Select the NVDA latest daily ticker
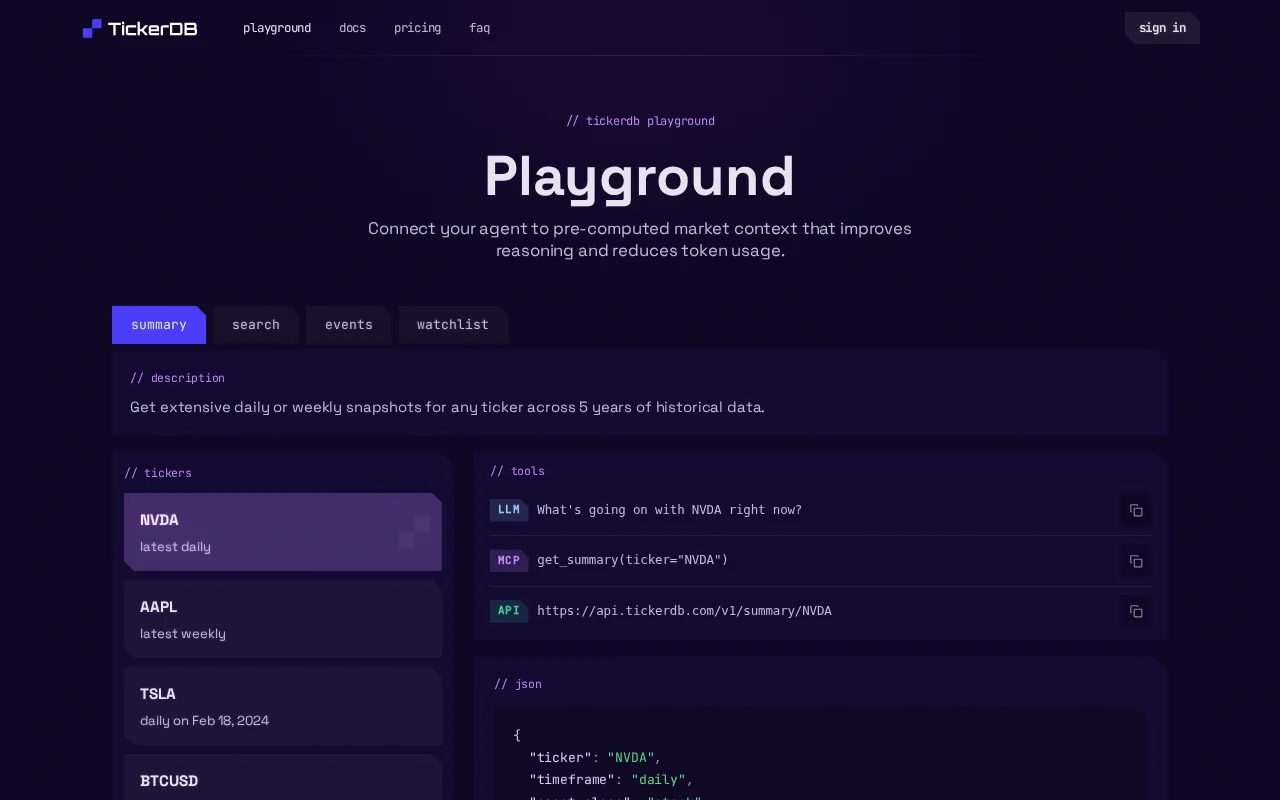1280x800 pixels. click(x=283, y=532)
